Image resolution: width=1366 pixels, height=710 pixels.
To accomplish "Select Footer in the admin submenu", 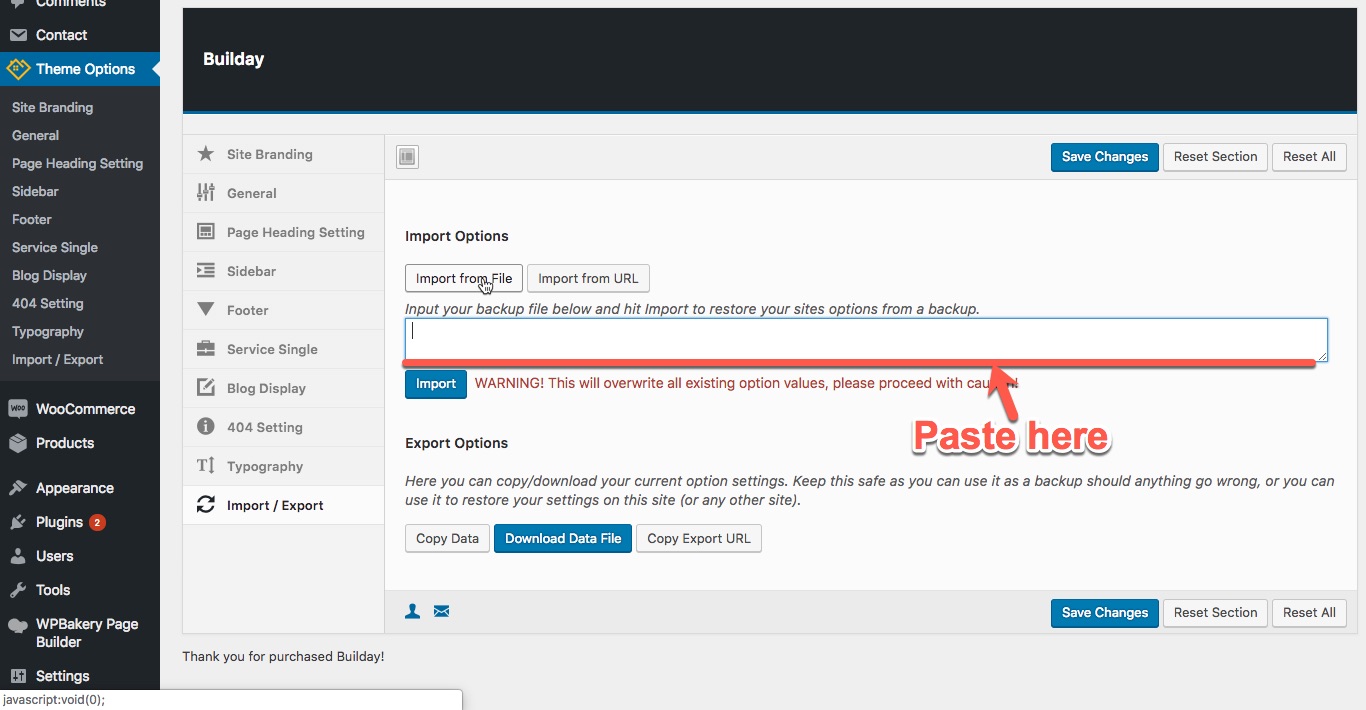I will tap(31, 219).
